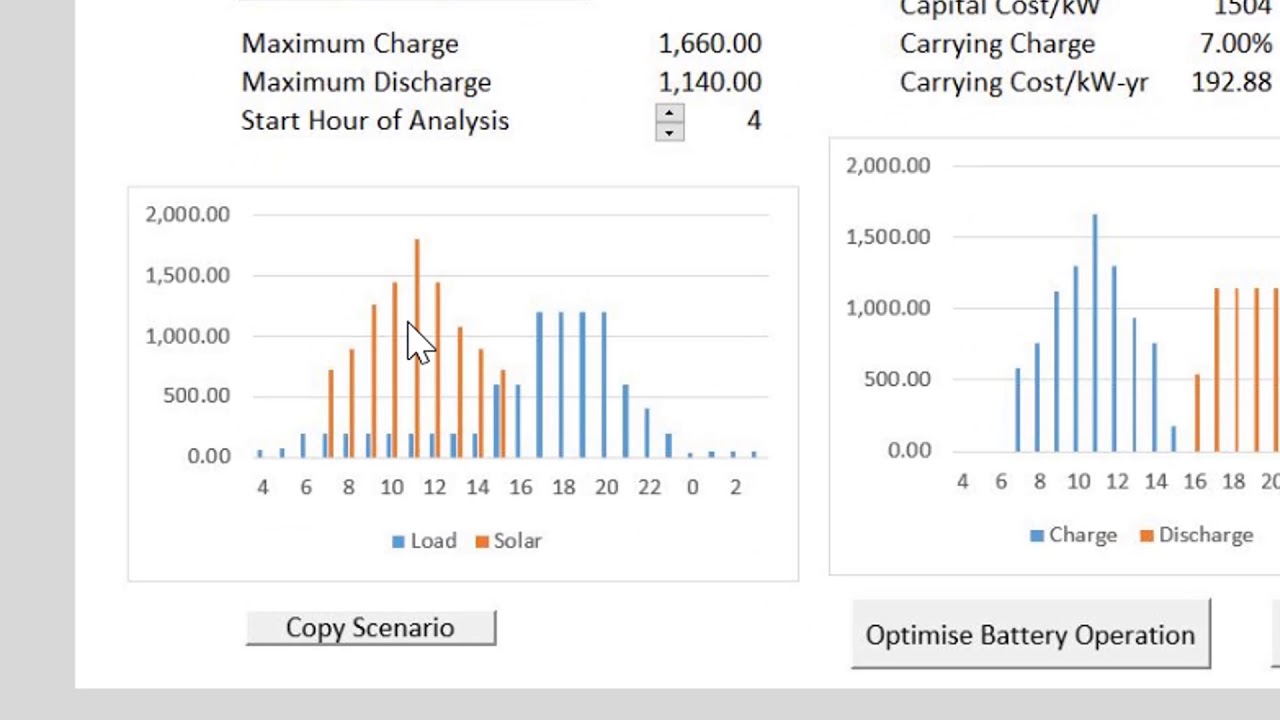The height and width of the screenshot is (720, 1280).
Task: Click 500.00 axis label on Load/Solar chart
Action: point(195,396)
